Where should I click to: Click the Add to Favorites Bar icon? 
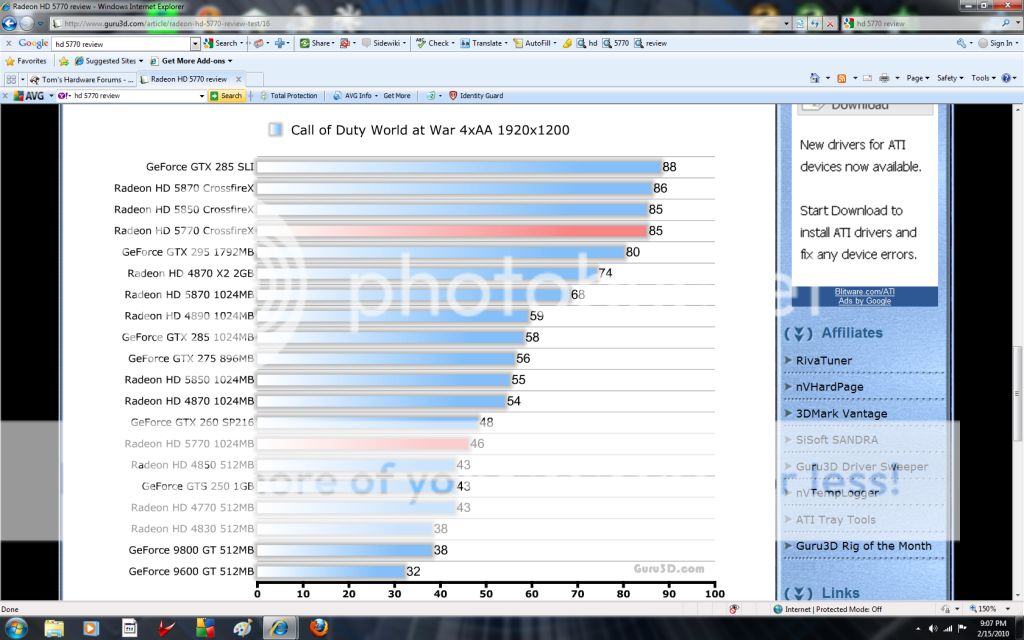[x=64, y=61]
